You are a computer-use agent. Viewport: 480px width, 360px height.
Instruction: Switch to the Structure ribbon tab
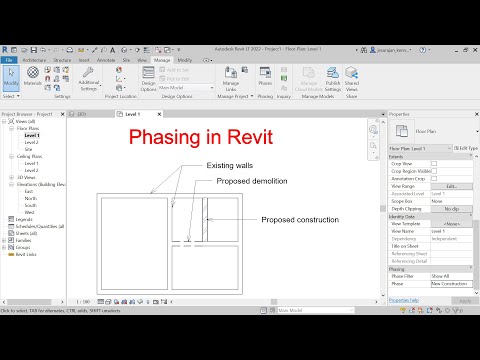62,60
